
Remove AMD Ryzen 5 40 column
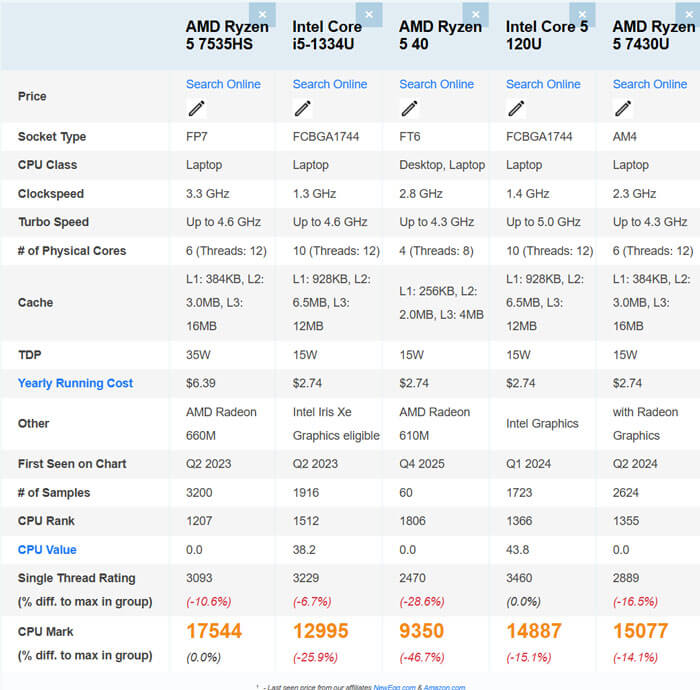476,14
